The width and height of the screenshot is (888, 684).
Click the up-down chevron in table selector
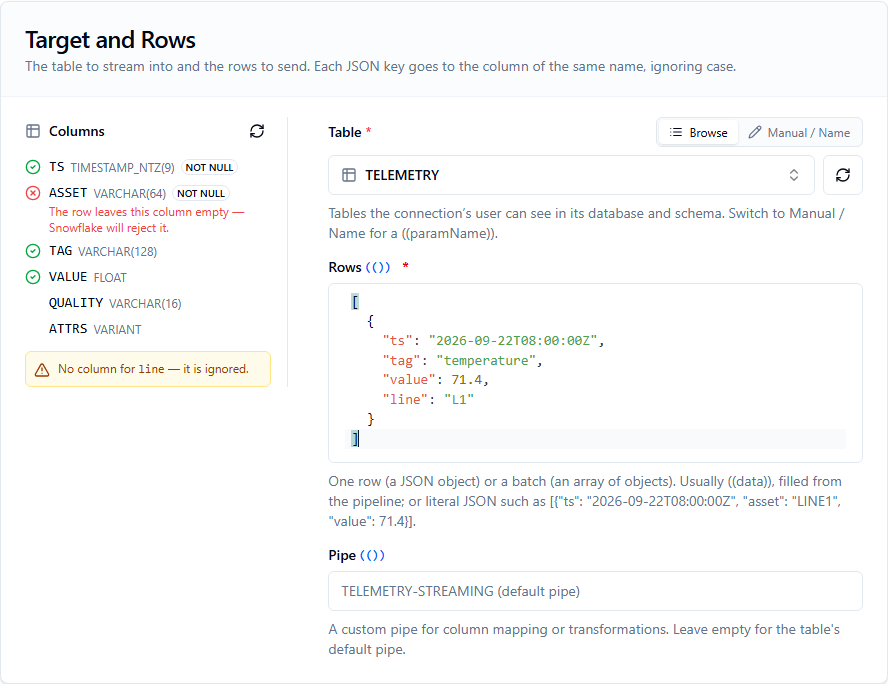(x=793, y=175)
